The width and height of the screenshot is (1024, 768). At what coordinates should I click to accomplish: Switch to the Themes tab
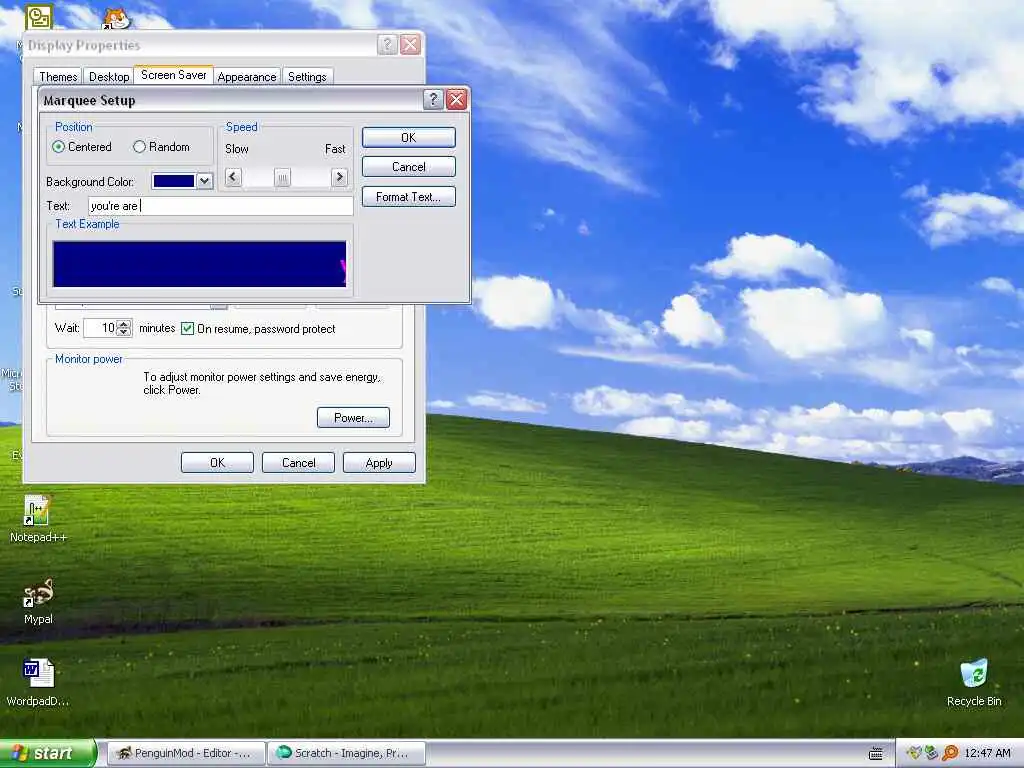pyautogui.click(x=58, y=76)
